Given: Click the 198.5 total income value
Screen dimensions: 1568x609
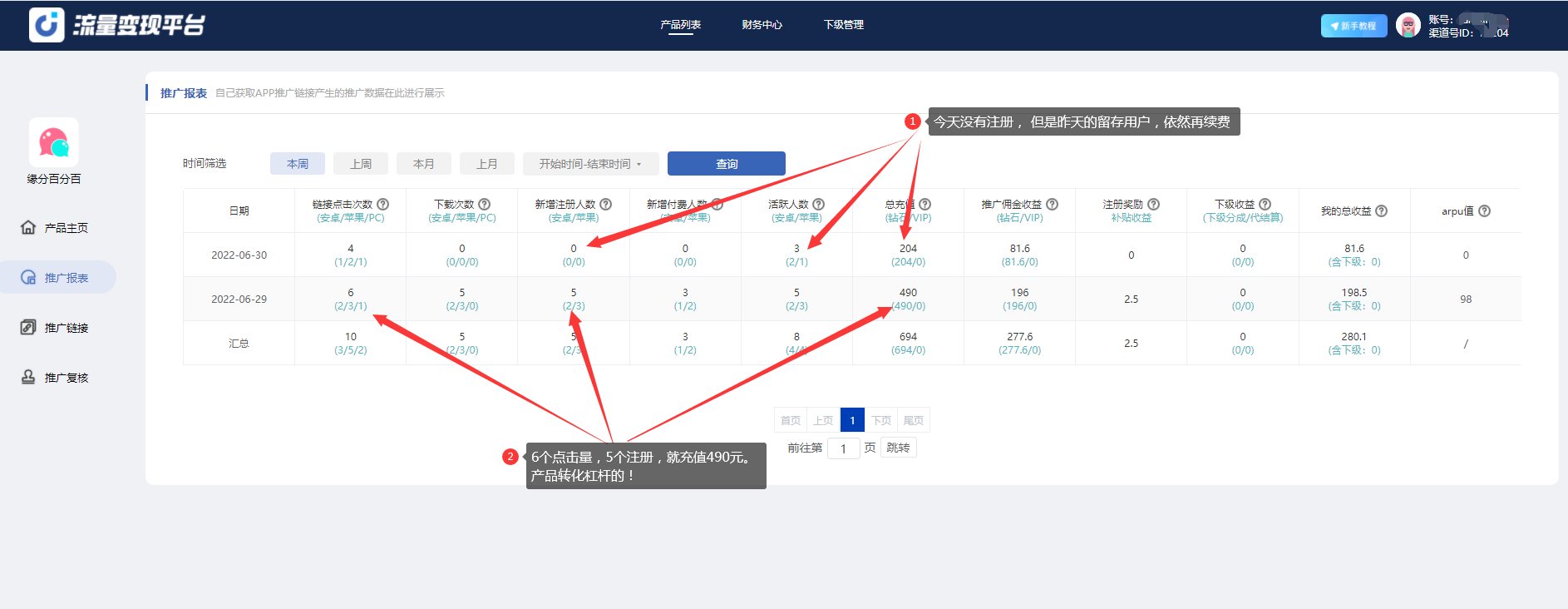Looking at the screenshot, I should 1354,293.
